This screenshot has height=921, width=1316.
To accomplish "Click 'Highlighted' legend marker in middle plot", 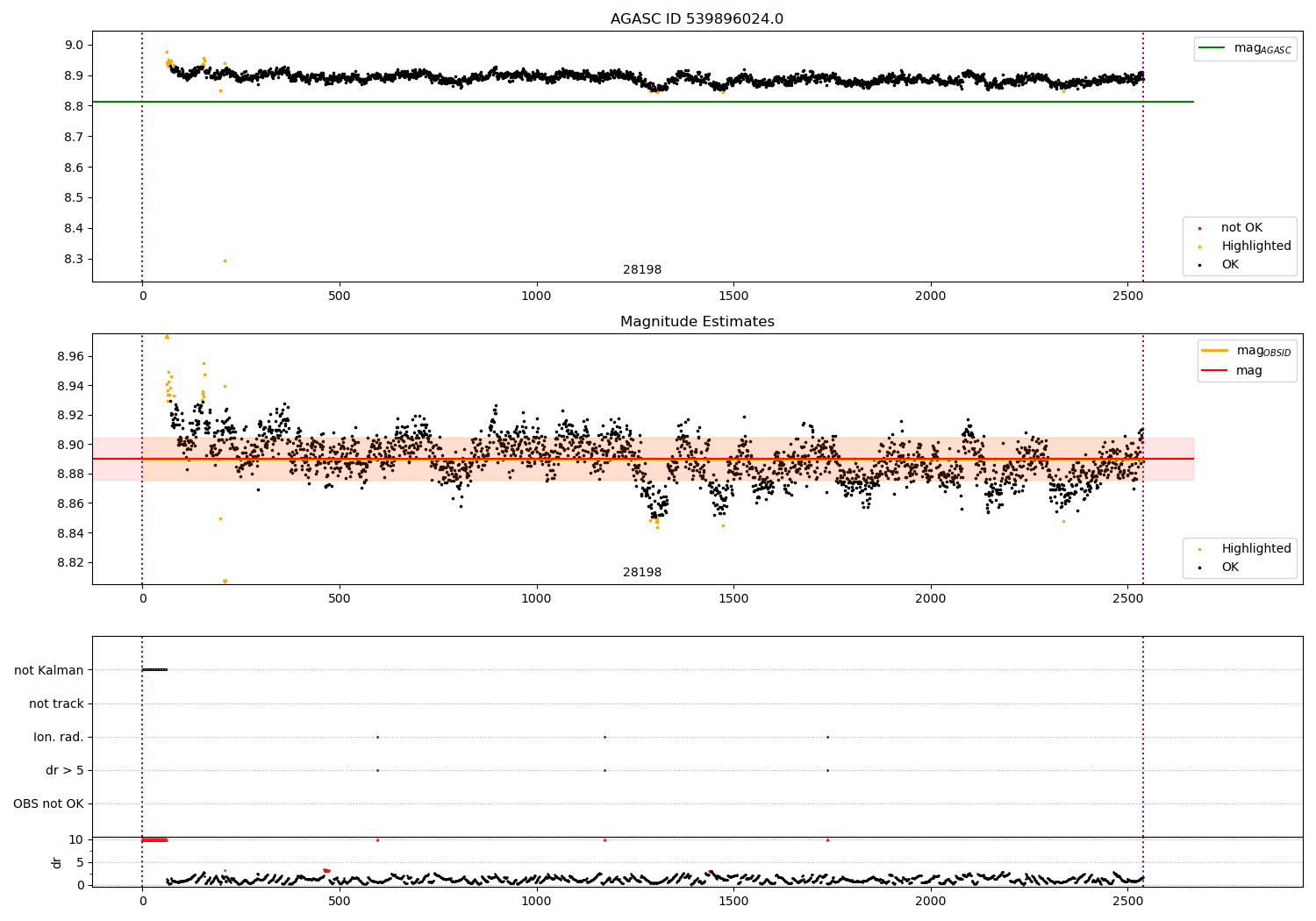I will point(1199,549).
